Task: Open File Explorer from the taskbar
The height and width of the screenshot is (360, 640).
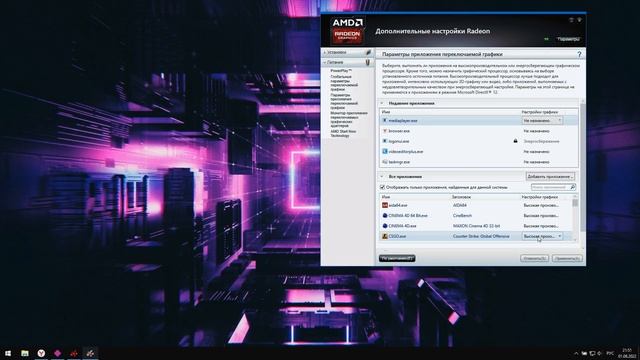Action: point(25,353)
